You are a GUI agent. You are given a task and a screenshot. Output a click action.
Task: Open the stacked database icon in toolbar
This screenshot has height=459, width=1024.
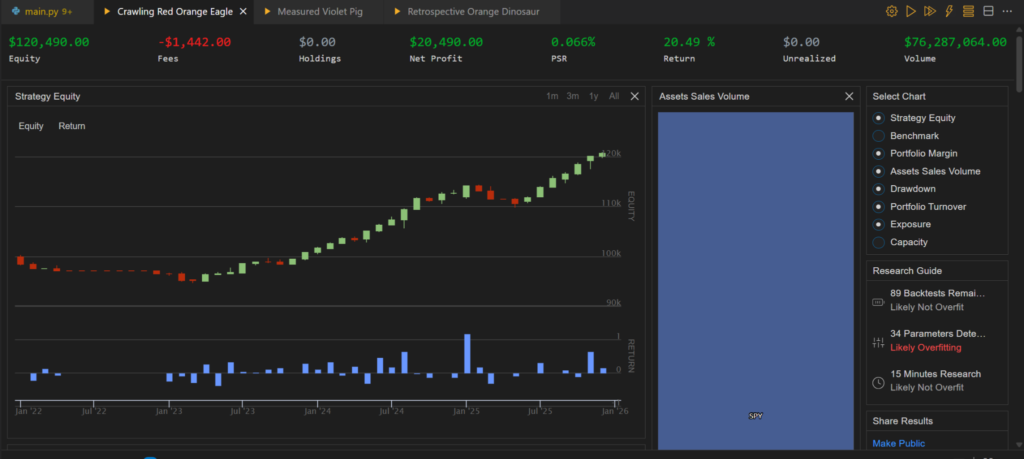tap(968, 11)
